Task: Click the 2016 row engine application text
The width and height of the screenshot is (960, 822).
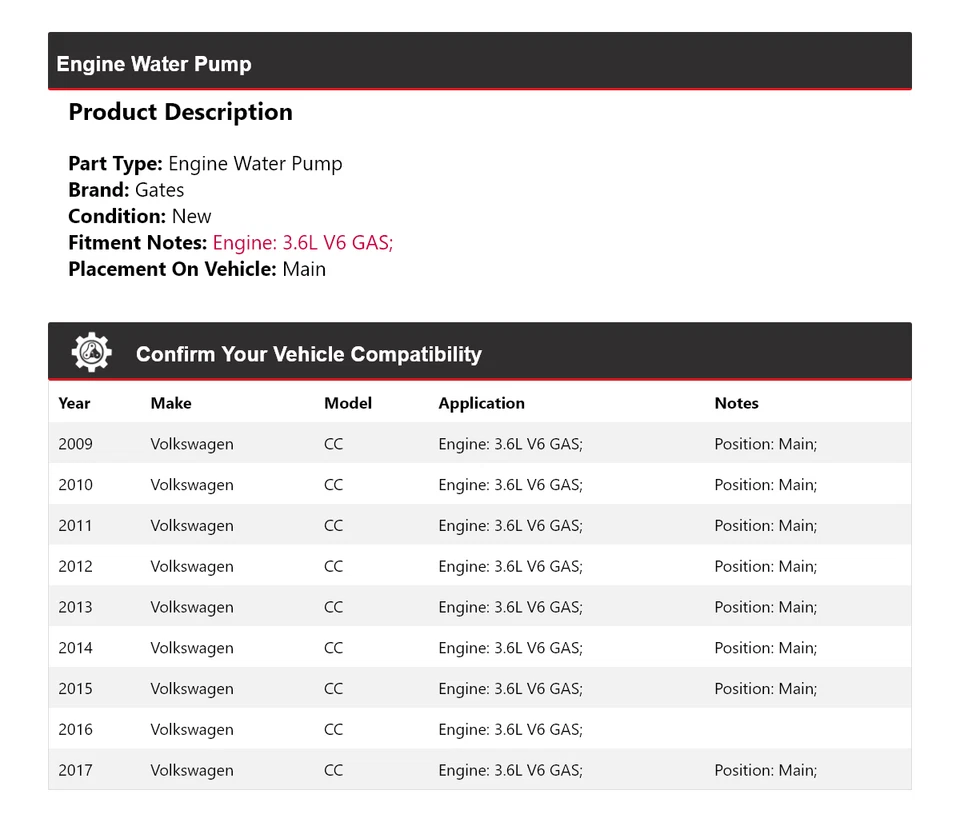Action: tap(510, 730)
